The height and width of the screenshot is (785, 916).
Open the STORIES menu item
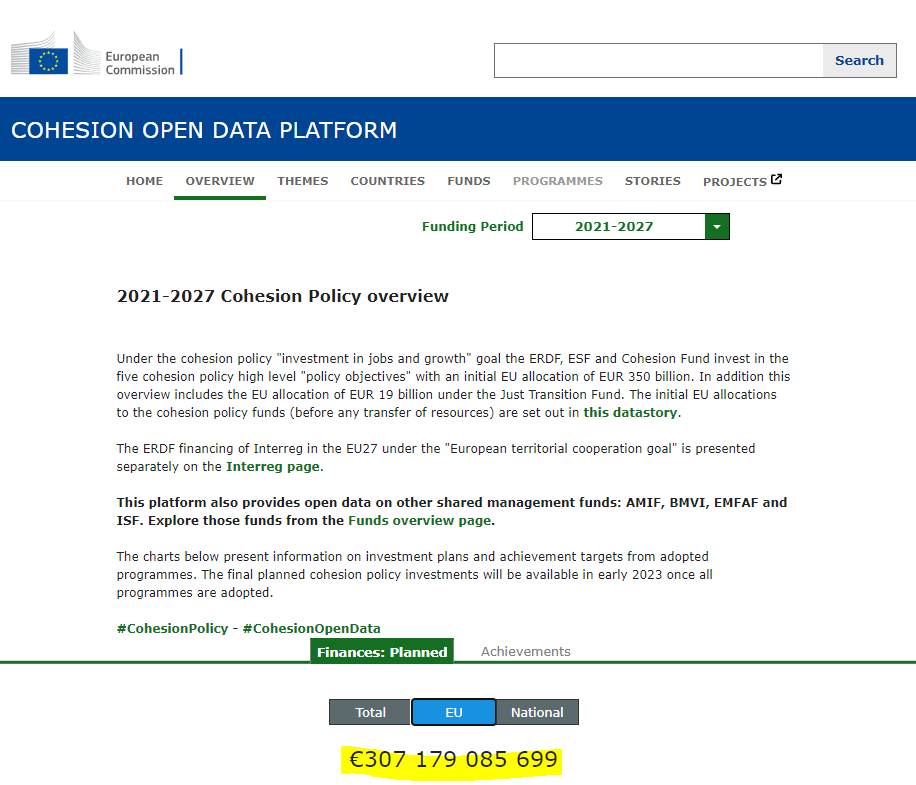point(653,181)
